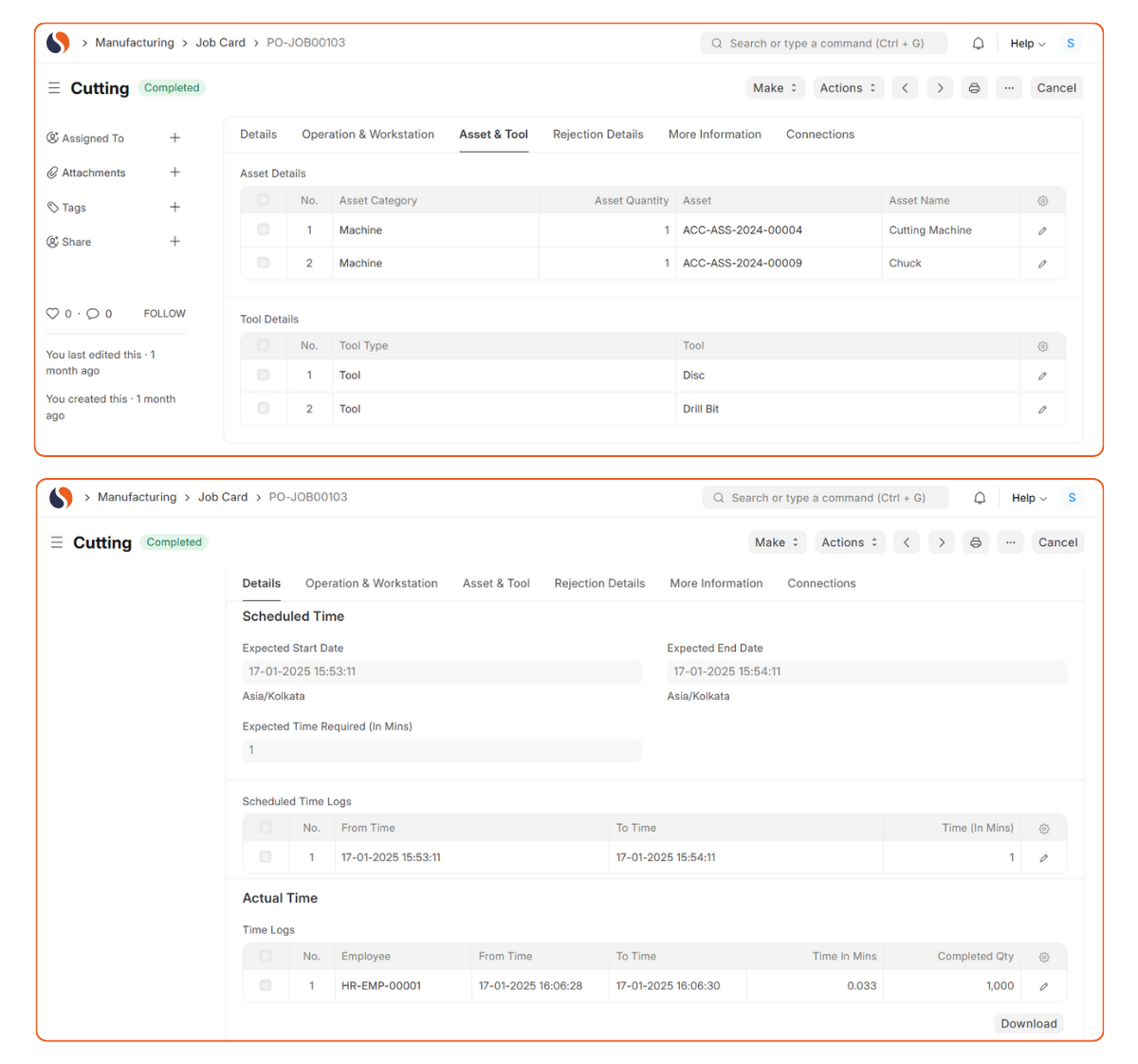Open the Drill Bit row edit pencil
The image size is (1138, 1064).
(1042, 410)
